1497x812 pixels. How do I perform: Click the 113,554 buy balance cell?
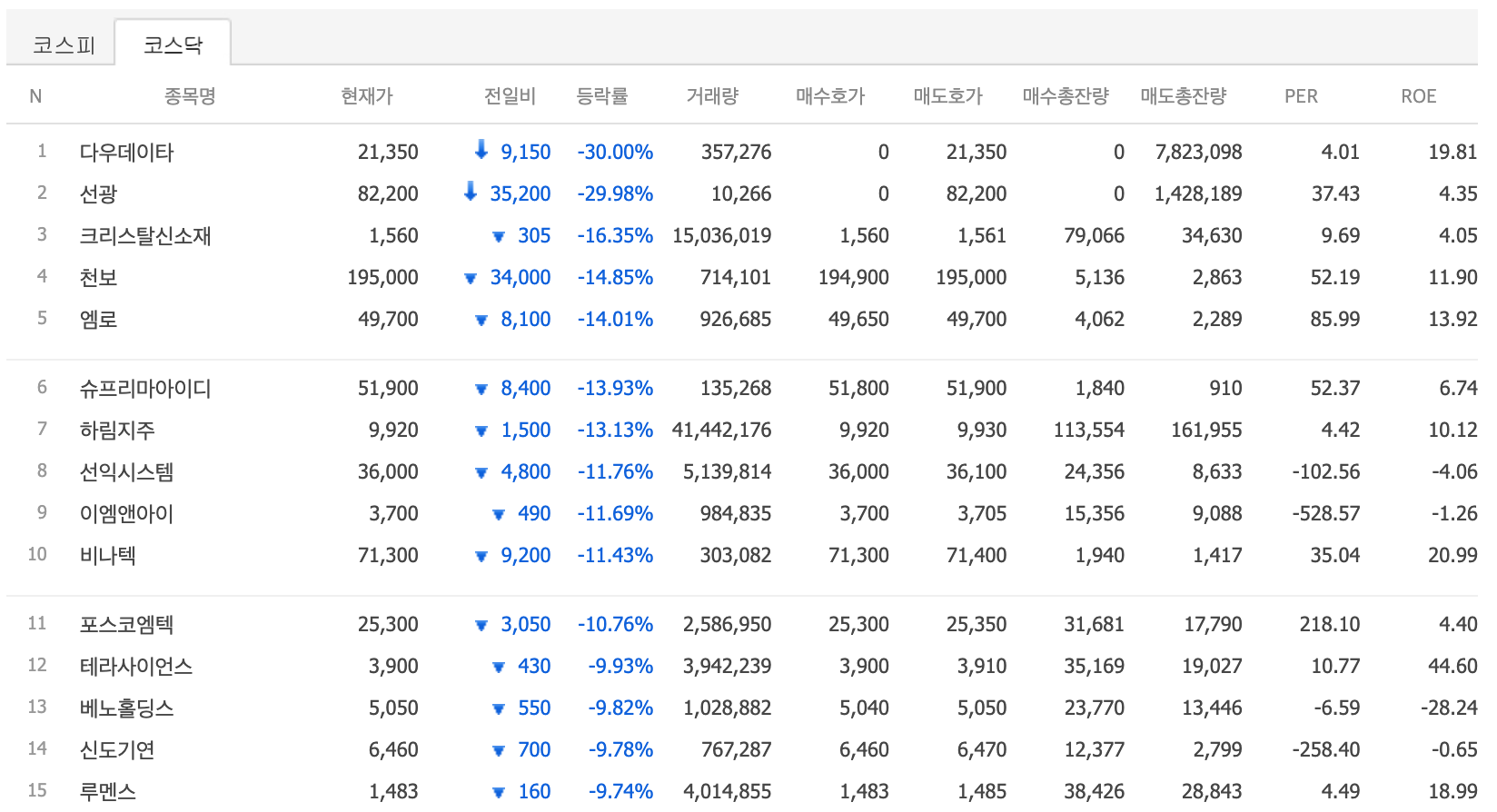click(1089, 430)
